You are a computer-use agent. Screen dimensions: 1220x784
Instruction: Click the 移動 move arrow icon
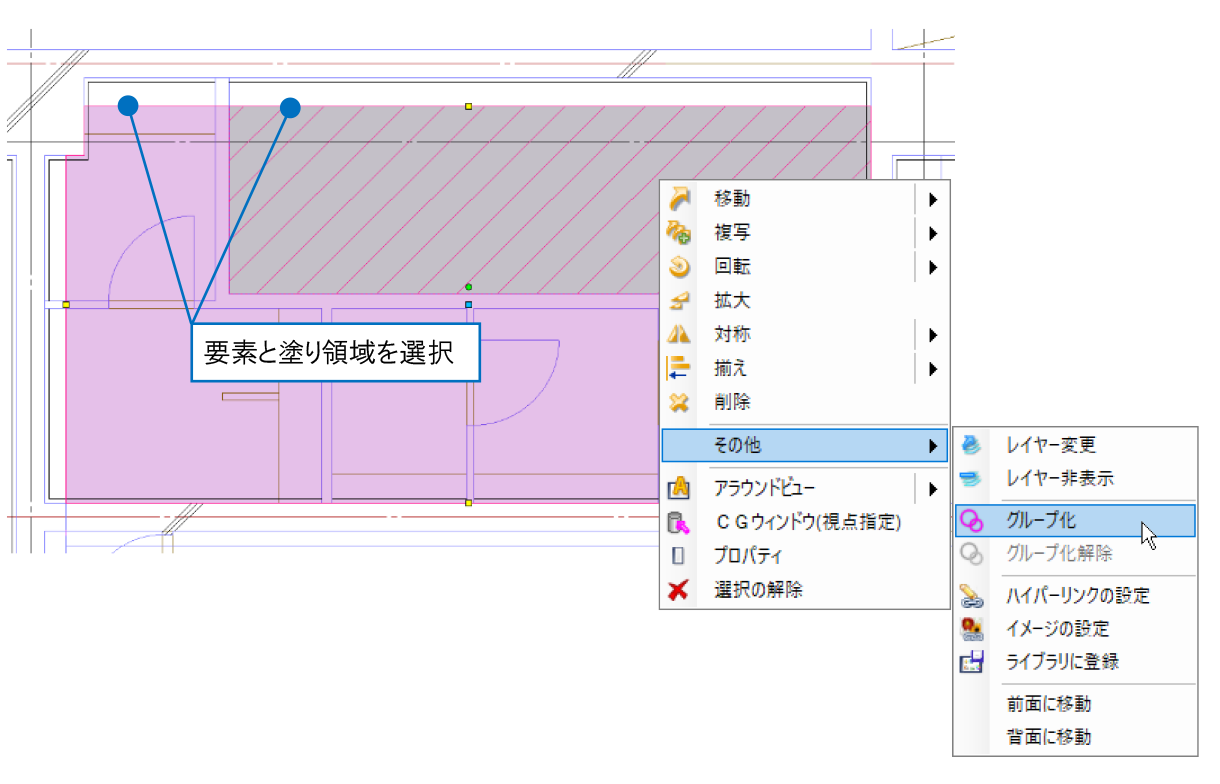tap(679, 198)
